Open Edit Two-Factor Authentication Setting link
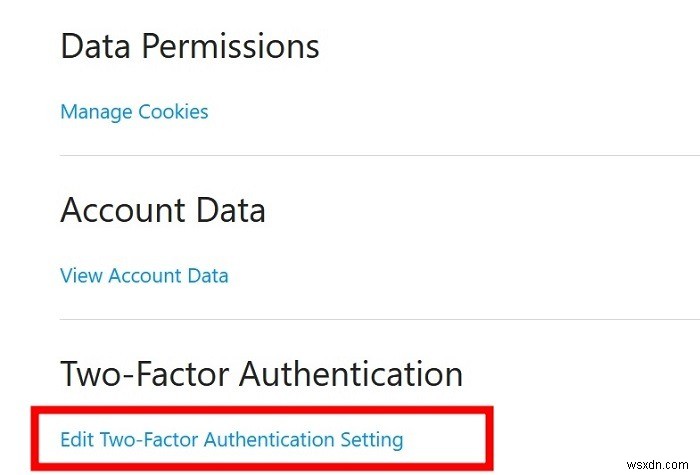This screenshot has height=475, width=700. 231,439
